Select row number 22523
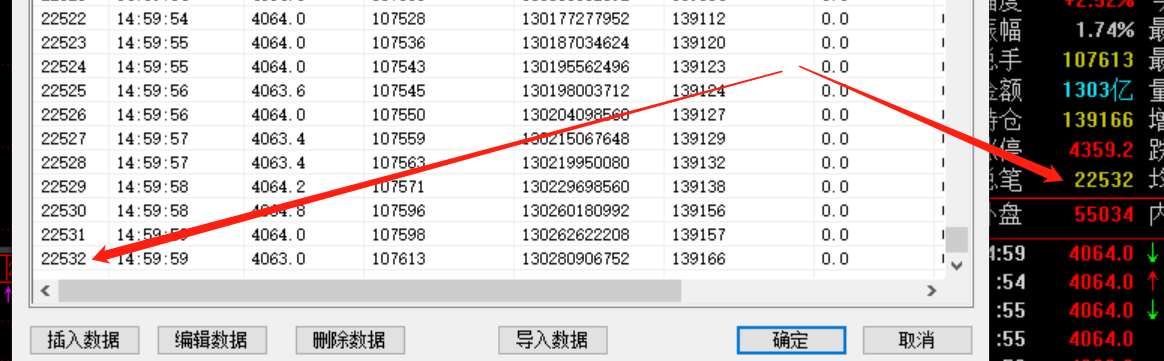Viewport: 1164px width, 361px height. (x=64, y=42)
